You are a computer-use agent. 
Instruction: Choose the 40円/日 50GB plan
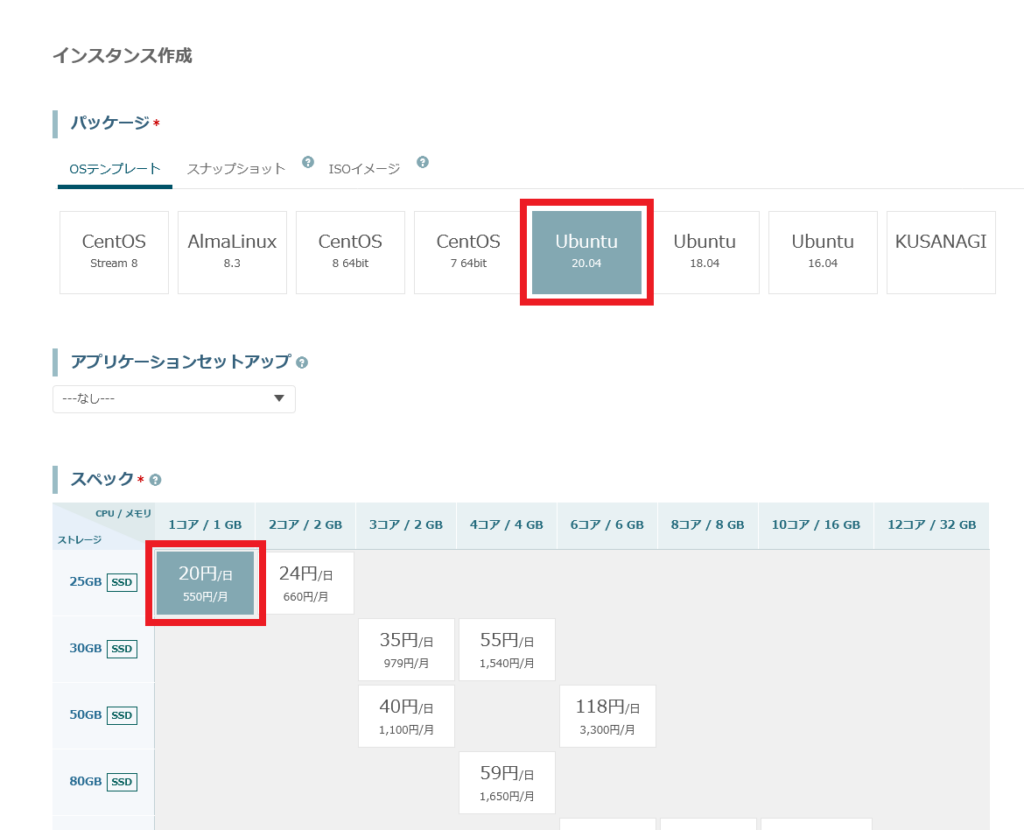click(x=406, y=716)
